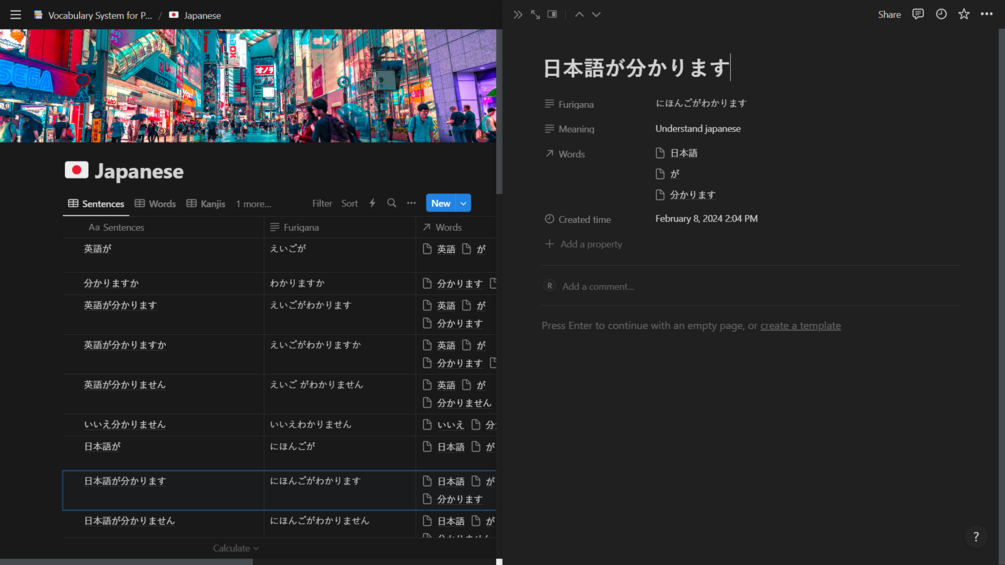The width and height of the screenshot is (1005, 565).
Task: Click the vertical scrollbar of the database
Action: (x=499, y=111)
